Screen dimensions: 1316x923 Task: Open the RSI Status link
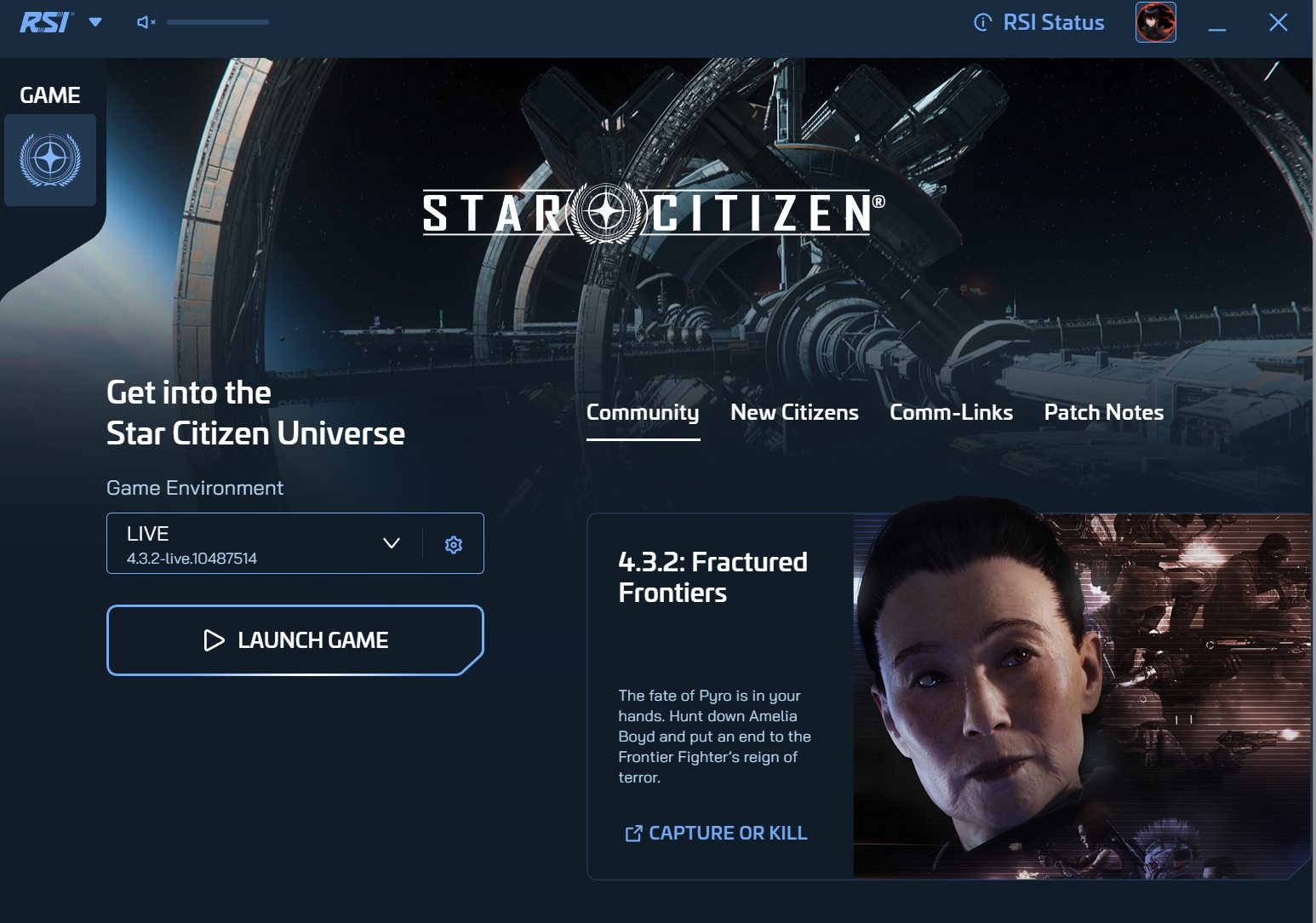(1039, 22)
